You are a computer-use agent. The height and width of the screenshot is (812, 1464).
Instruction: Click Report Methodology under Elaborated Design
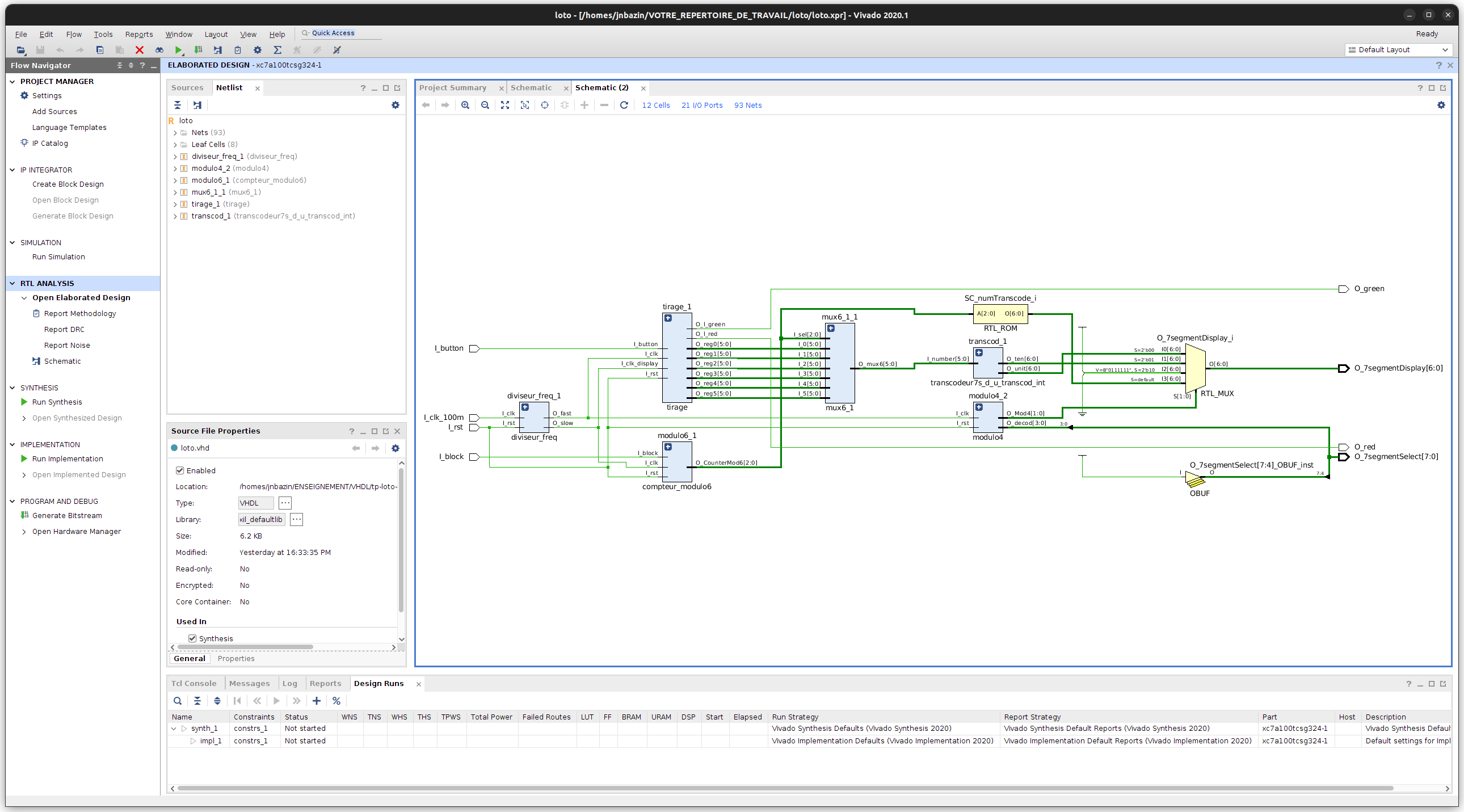pyautogui.click(x=80, y=314)
